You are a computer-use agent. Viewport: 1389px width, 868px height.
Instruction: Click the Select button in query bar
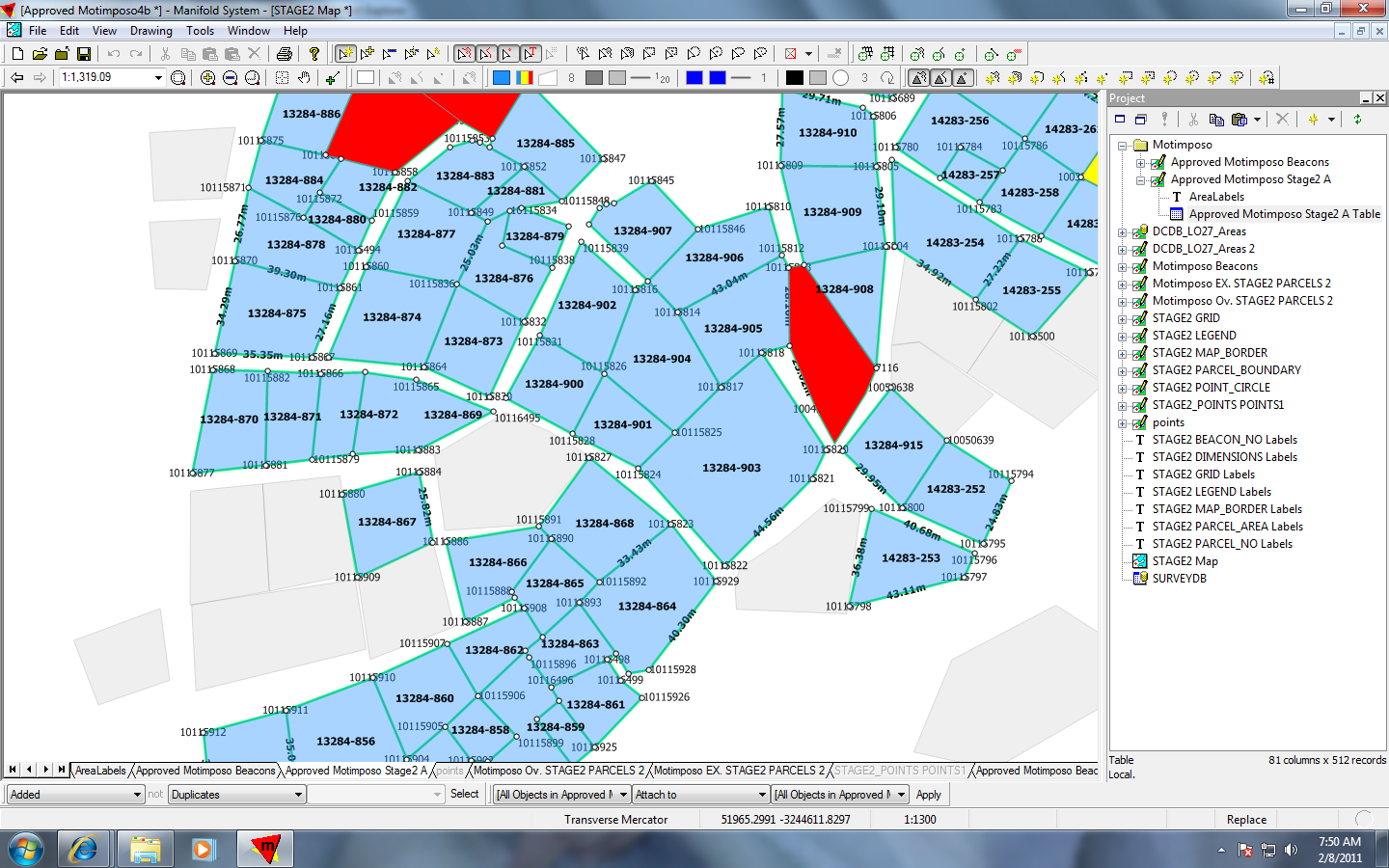coord(464,795)
